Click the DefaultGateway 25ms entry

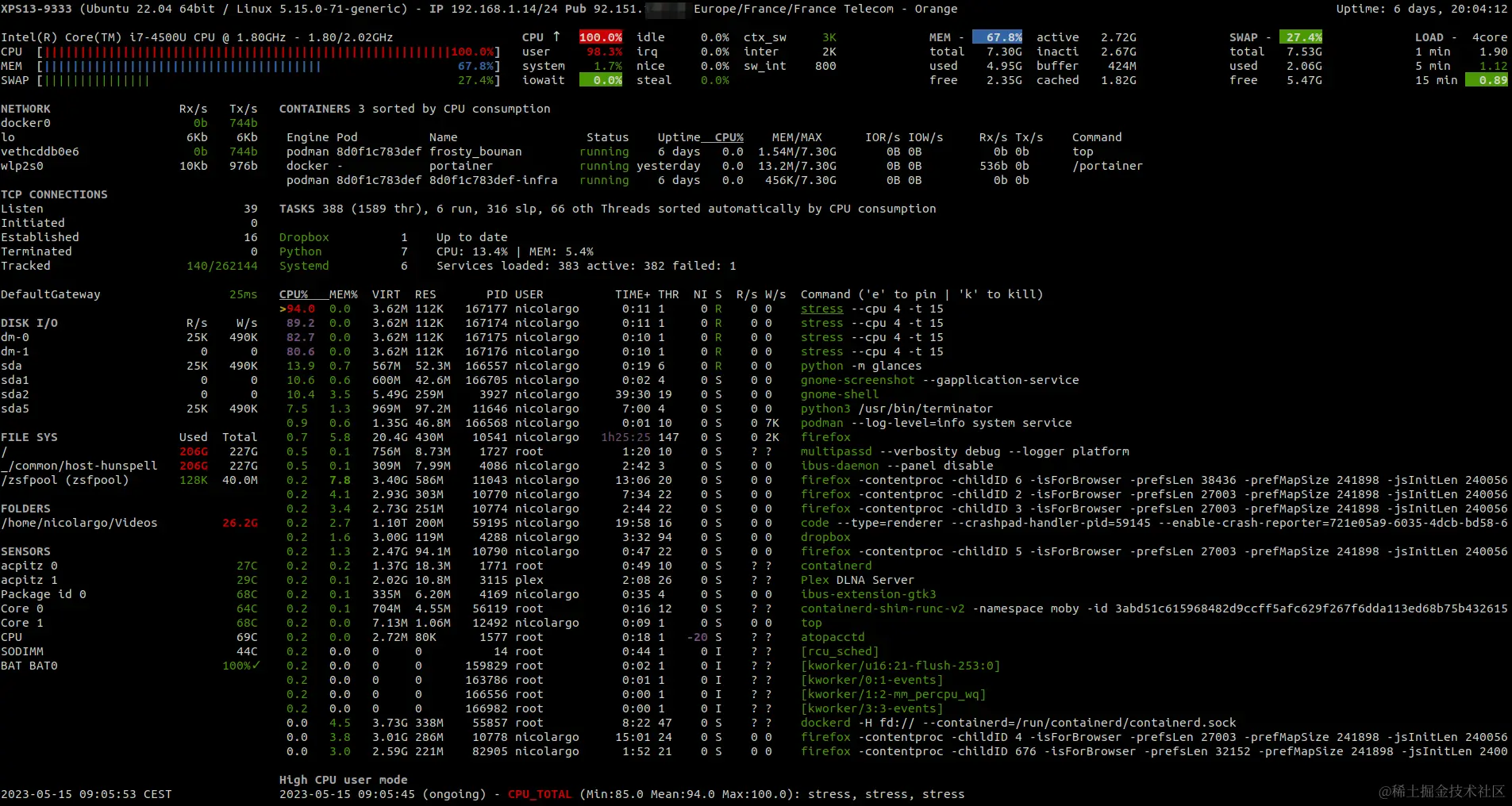[129, 294]
